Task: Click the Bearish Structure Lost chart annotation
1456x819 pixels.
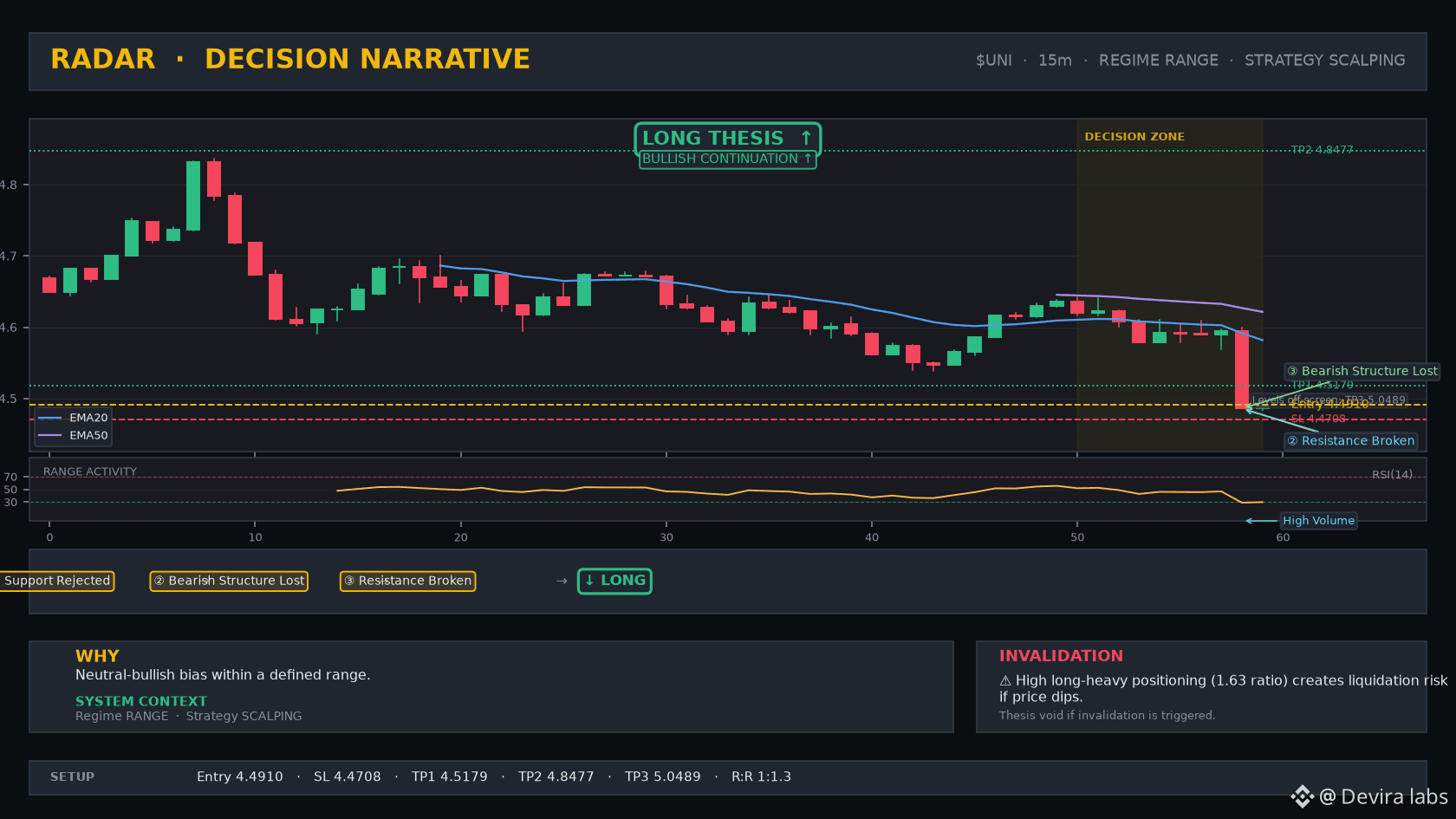Action: pyautogui.click(x=1362, y=371)
